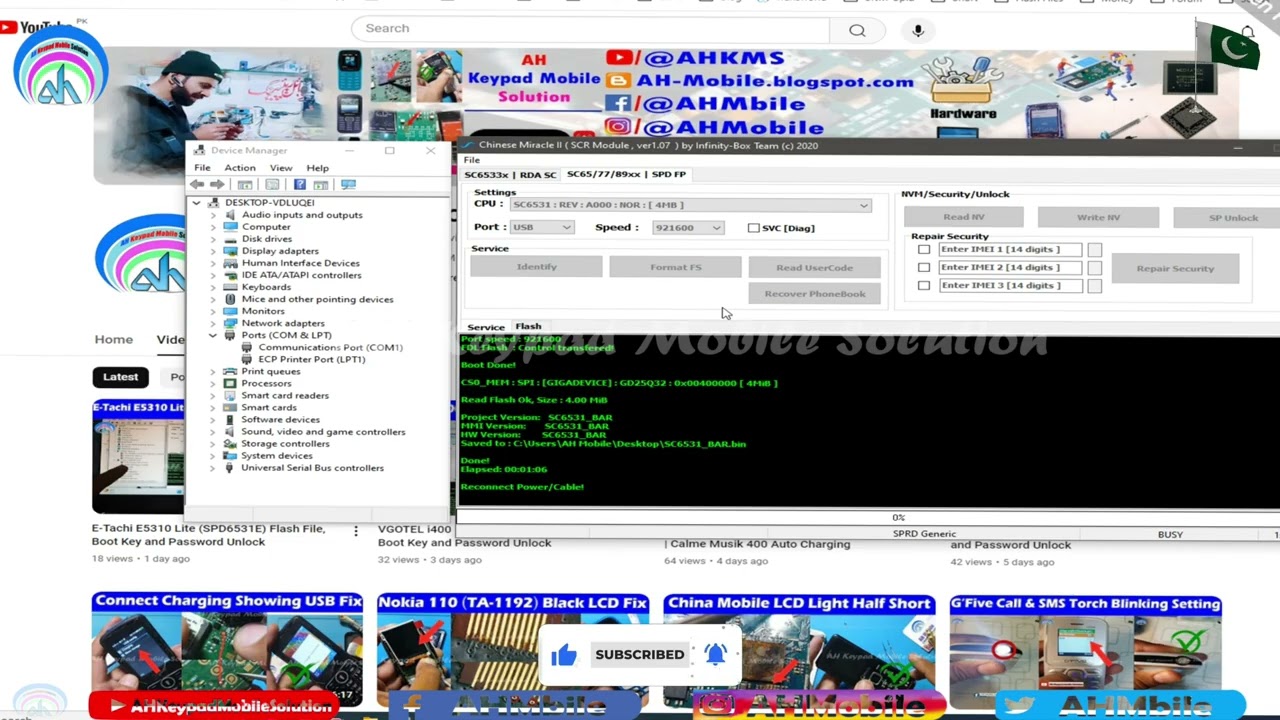Image resolution: width=1280 pixels, height=720 pixels.
Task: Switch to the Flash tab
Action: [528, 326]
